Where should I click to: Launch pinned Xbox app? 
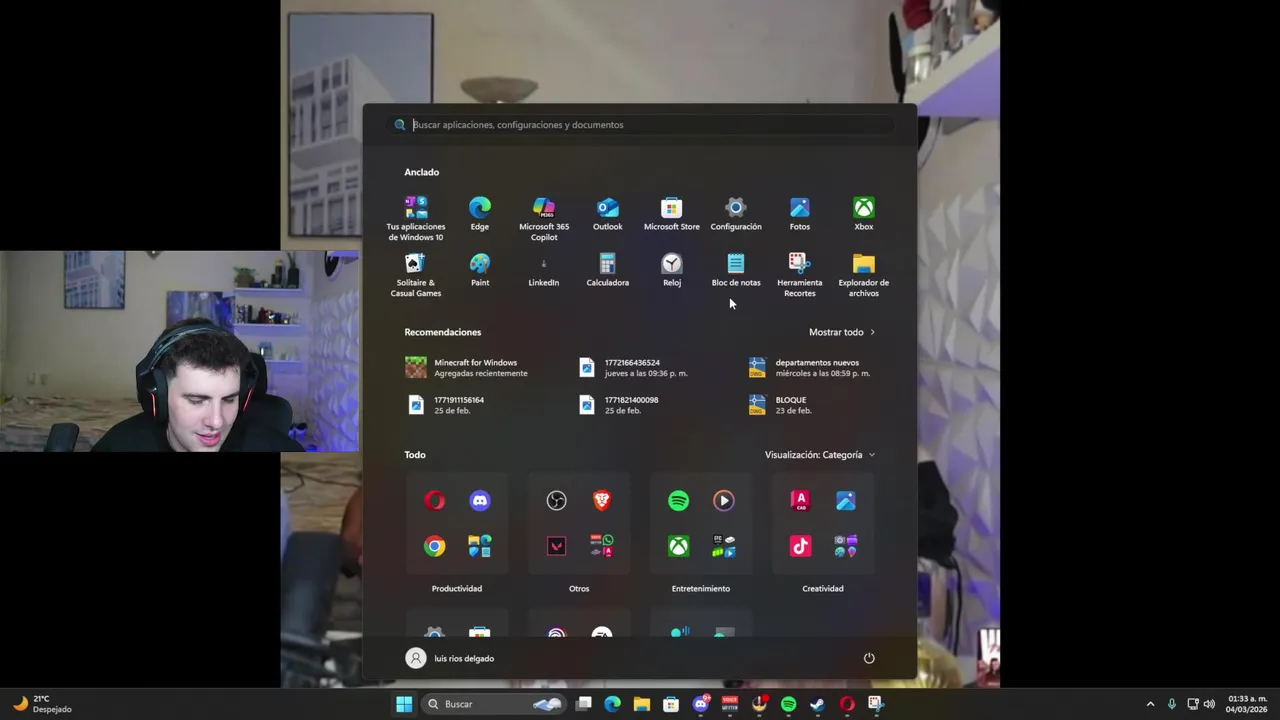click(x=864, y=214)
